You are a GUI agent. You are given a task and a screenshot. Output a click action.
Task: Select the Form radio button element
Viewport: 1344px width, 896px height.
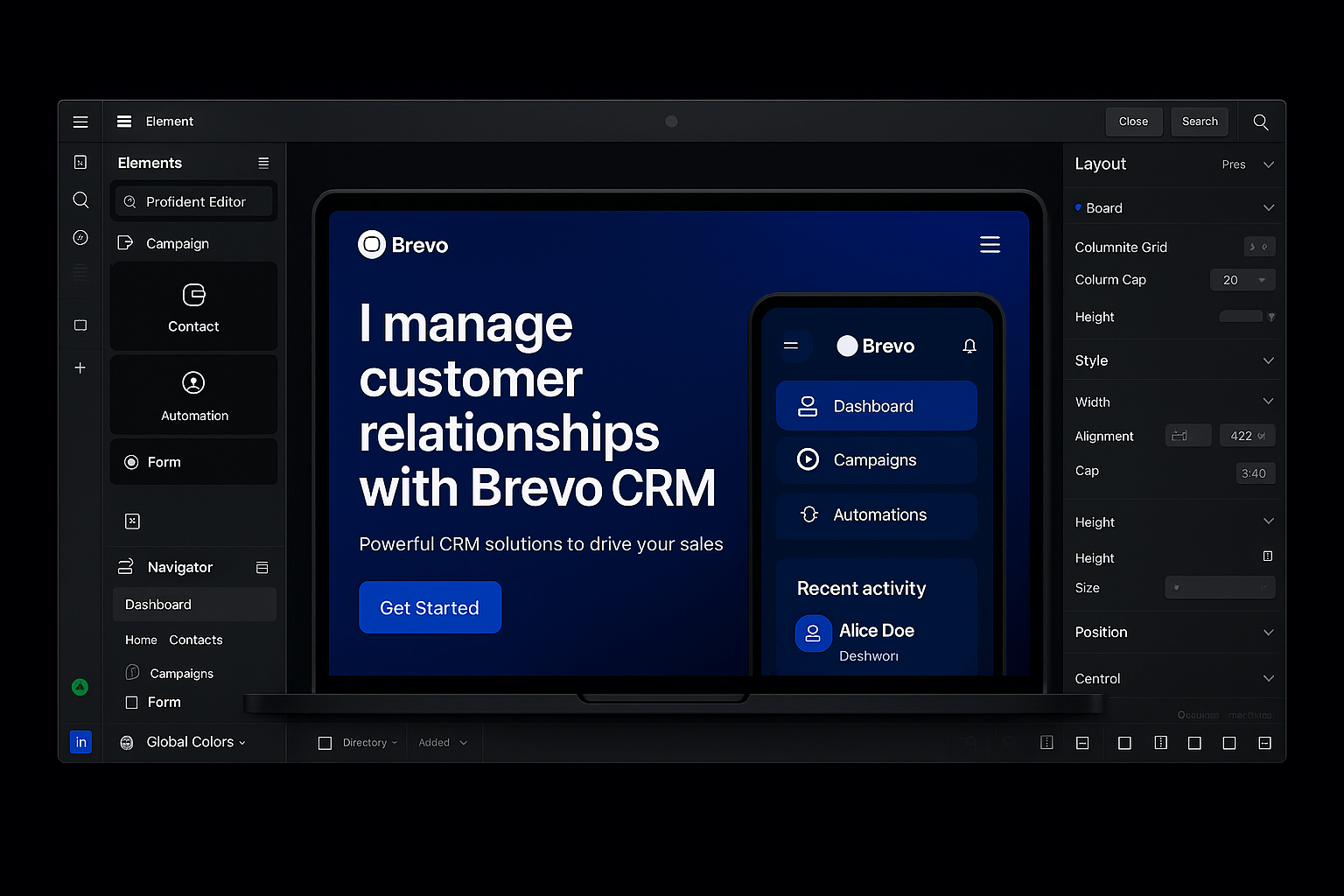coord(132,462)
